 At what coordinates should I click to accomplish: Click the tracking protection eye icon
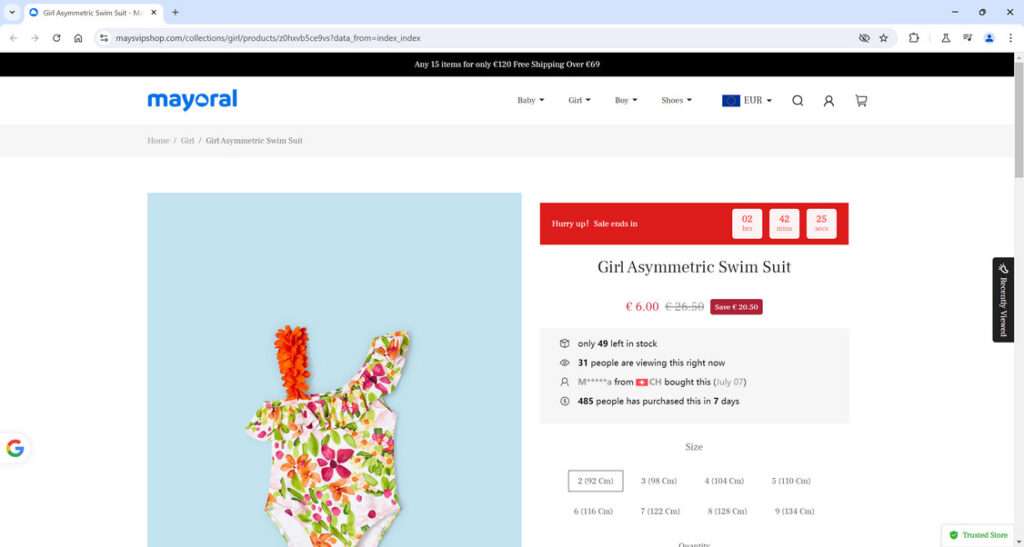click(864, 38)
